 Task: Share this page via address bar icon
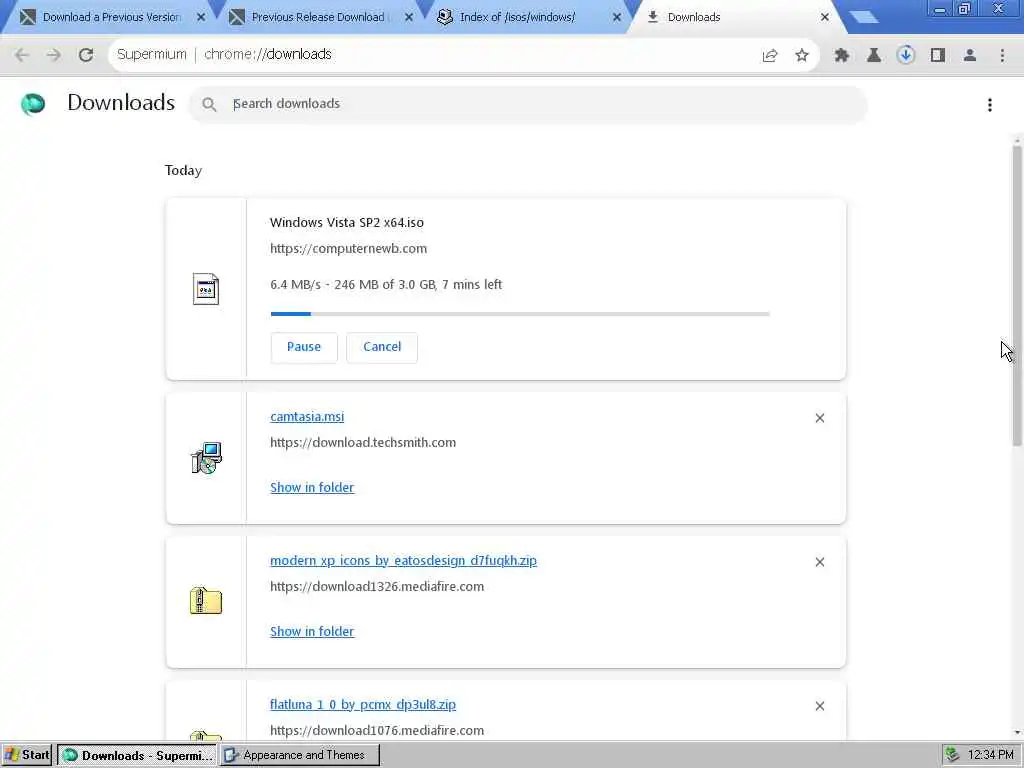(770, 56)
